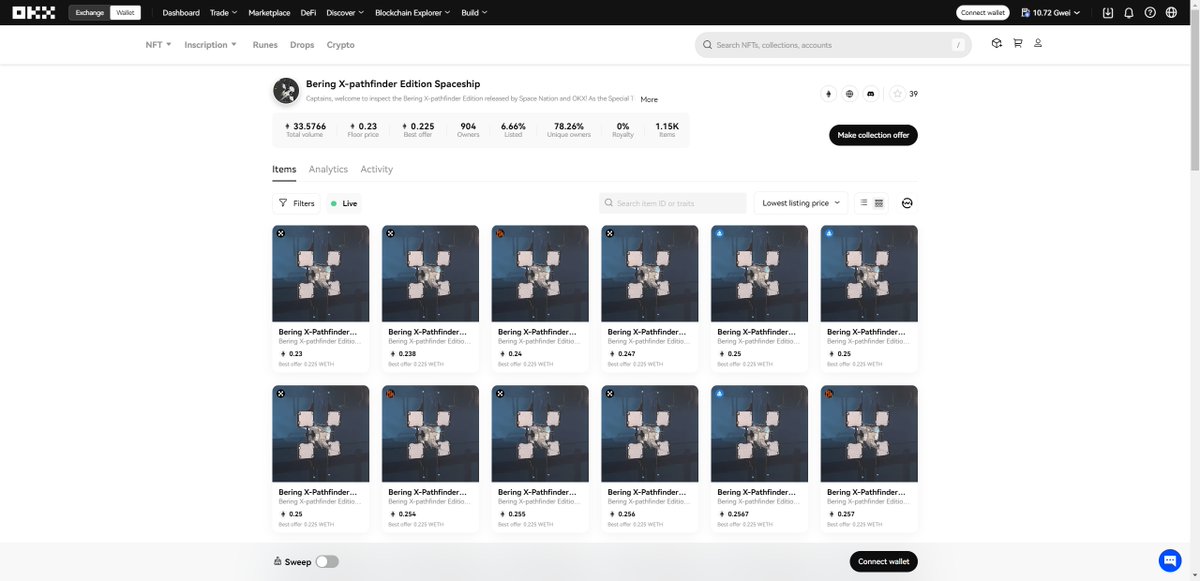Click the 78.26% unique owners stat
The image size is (1200, 581).
[x=569, y=130]
